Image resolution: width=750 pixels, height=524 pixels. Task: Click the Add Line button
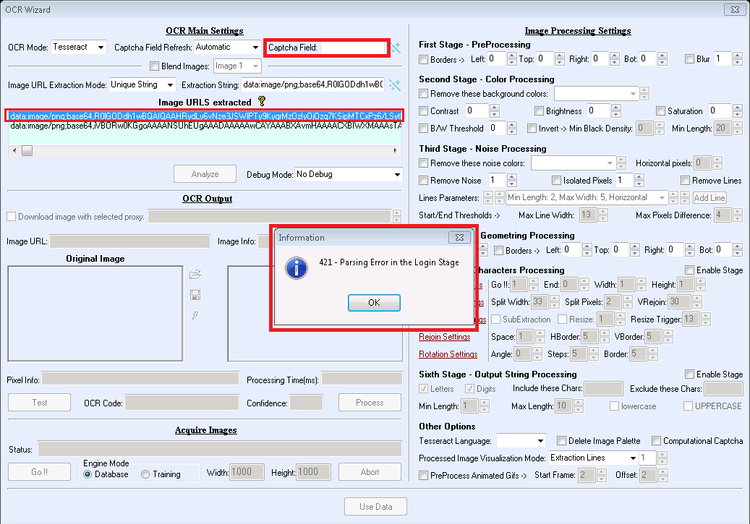709,197
